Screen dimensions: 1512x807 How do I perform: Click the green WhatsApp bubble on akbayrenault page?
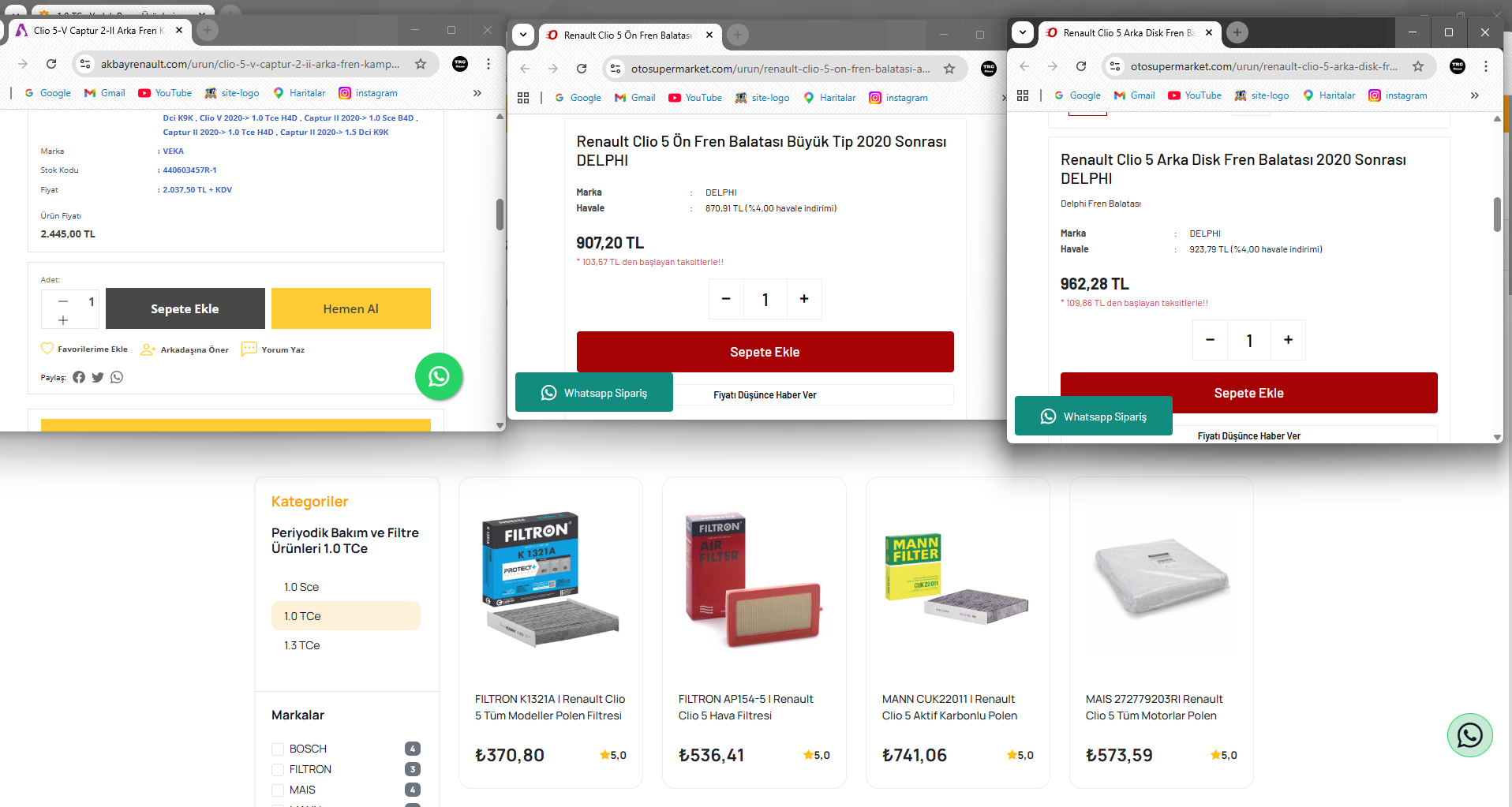[439, 376]
